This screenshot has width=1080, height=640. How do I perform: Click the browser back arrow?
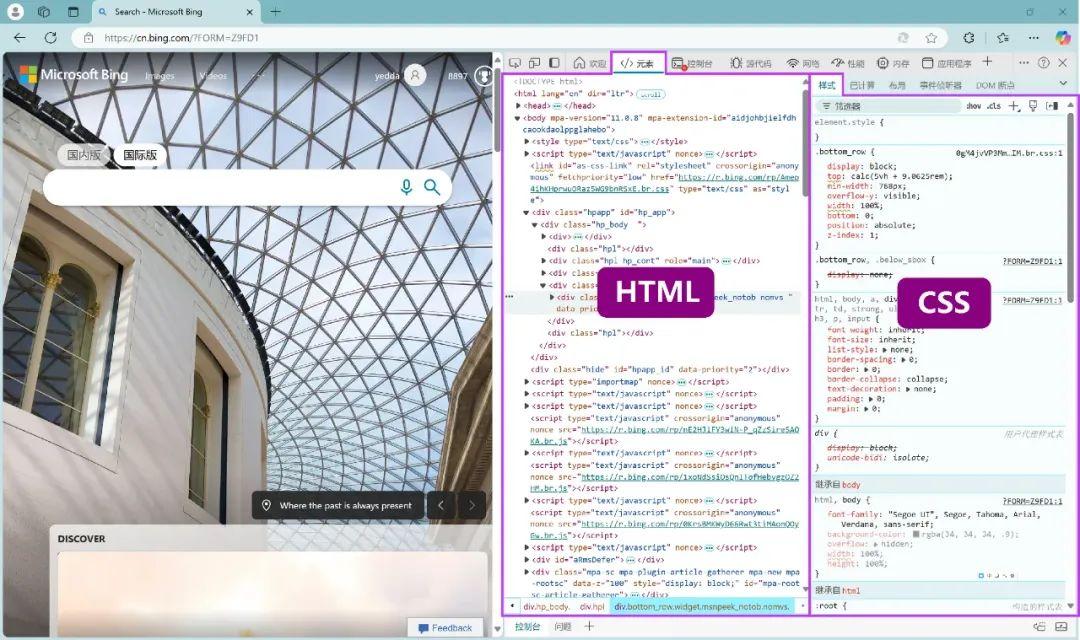[20, 38]
